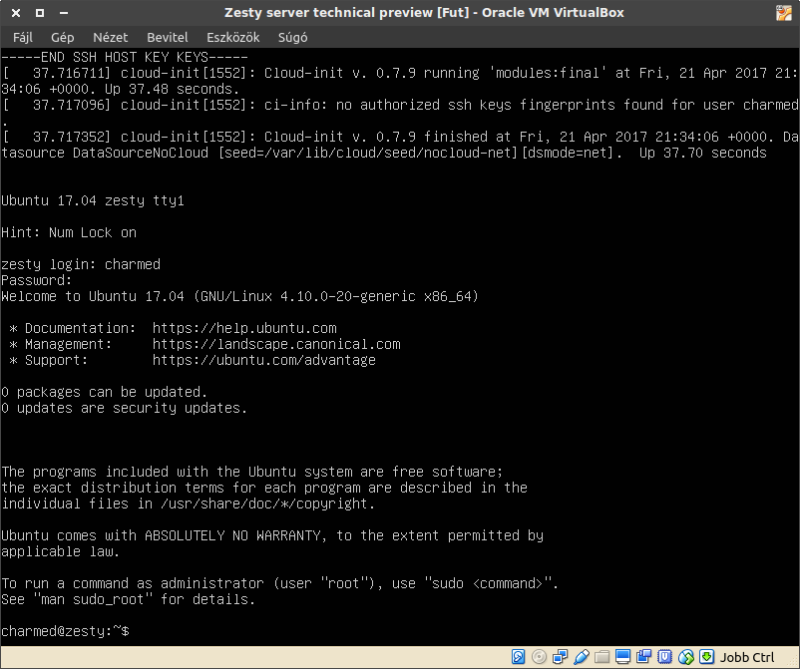
Task: Click the video capture status icon
Action: click(644, 657)
